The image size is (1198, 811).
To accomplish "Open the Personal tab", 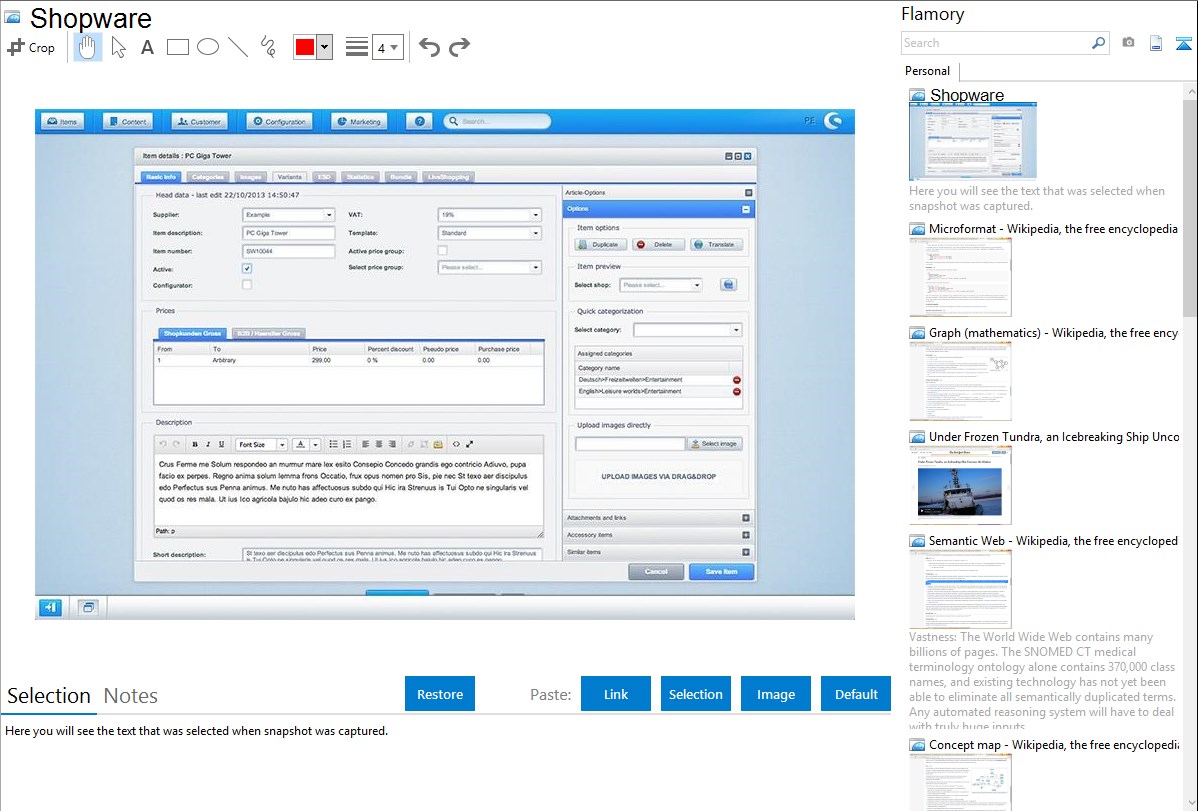I will coord(928,71).
